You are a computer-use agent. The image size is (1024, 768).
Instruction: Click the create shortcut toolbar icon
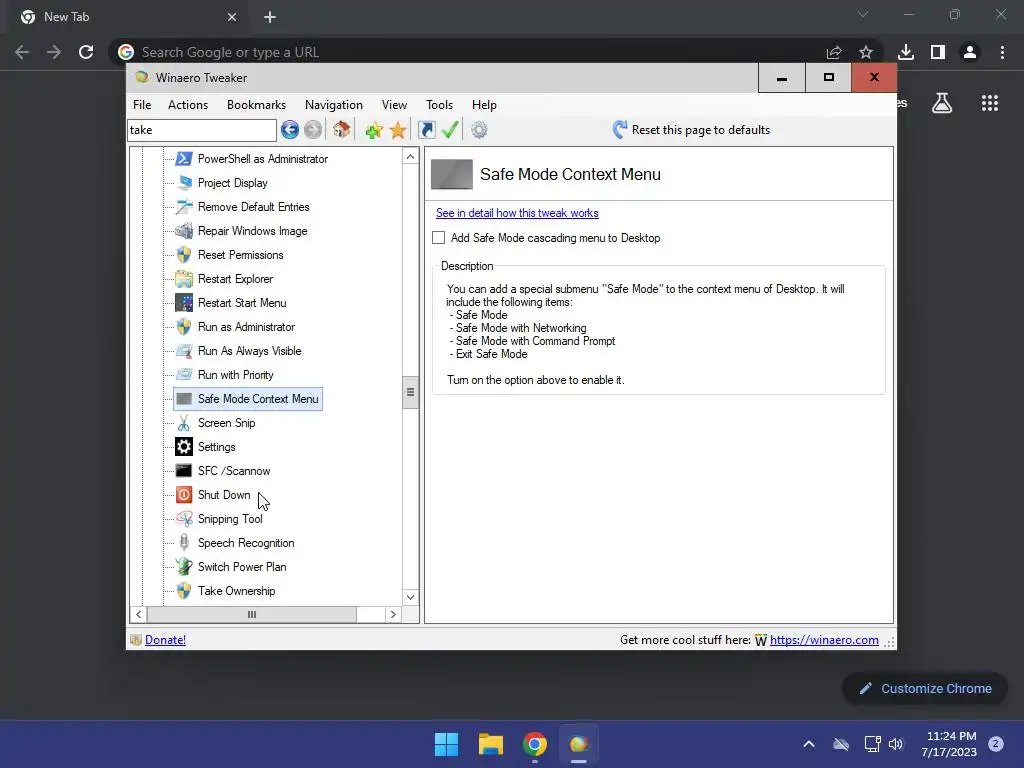(x=426, y=130)
